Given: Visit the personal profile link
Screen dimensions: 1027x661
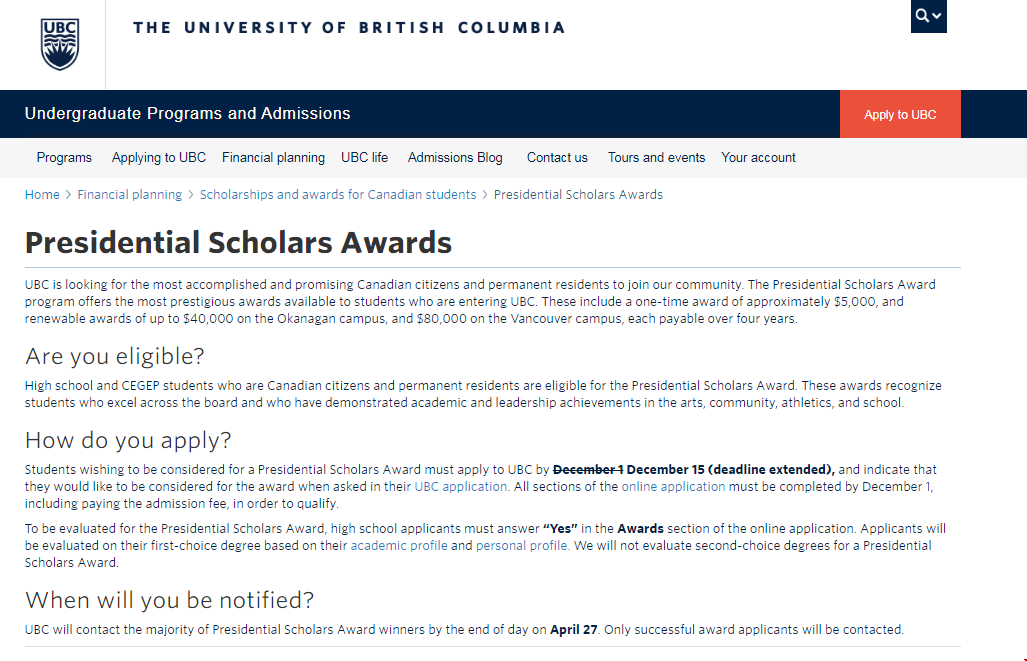Looking at the screenshot, I should point(522,546).
